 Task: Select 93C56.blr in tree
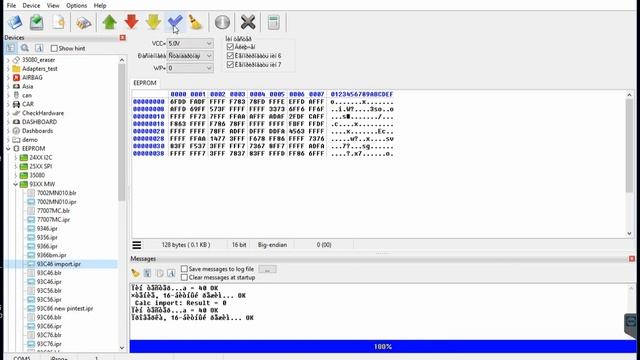(x=49, y=291)
